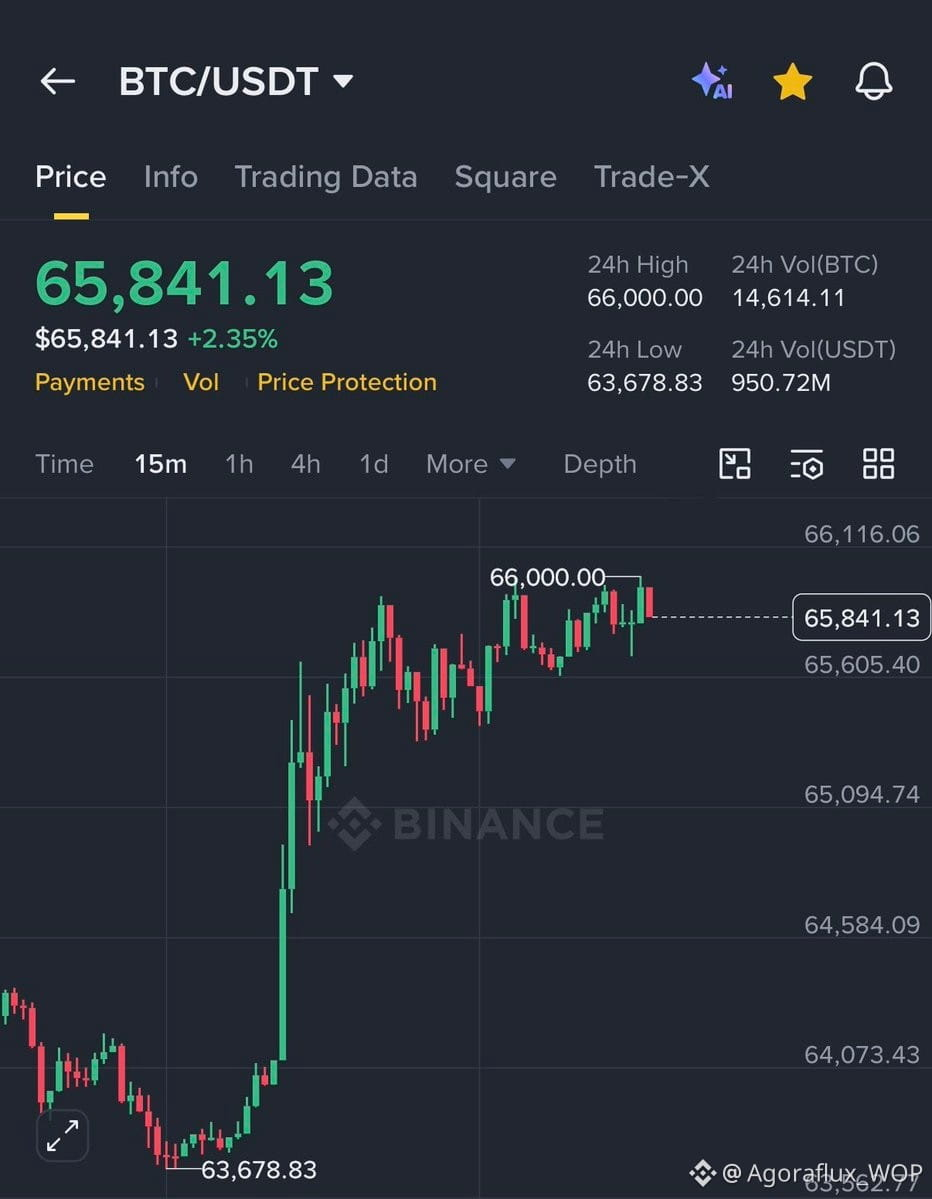Tap the 64,584.09 axis label
This screenshot has width=932, height=1199.
[x=862, y=925]
